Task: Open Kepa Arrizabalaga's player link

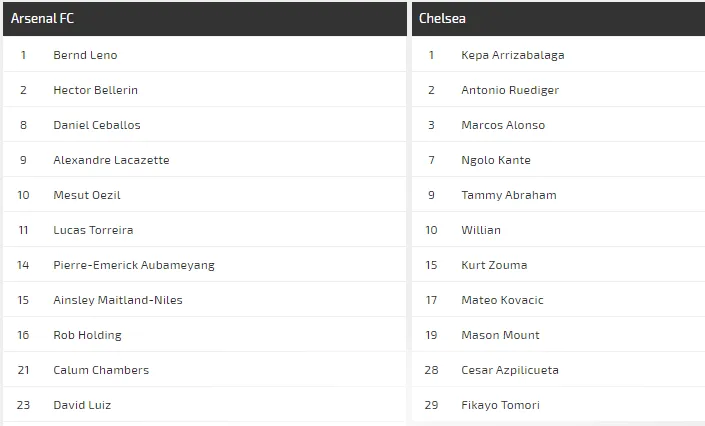Action: coord(512,55)
